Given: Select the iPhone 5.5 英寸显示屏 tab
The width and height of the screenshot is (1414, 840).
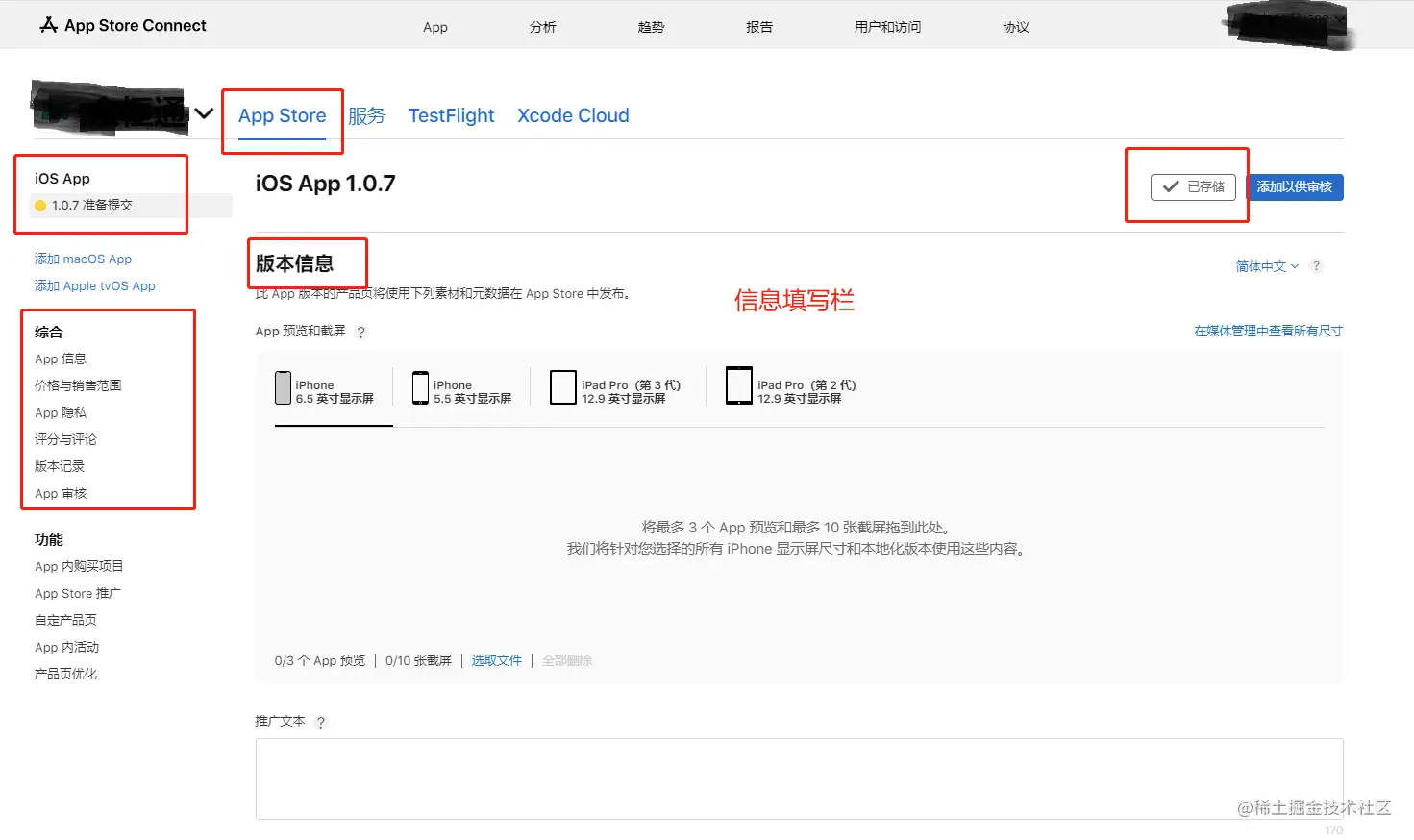Looking at the screenshot, I should pos(462,388).
